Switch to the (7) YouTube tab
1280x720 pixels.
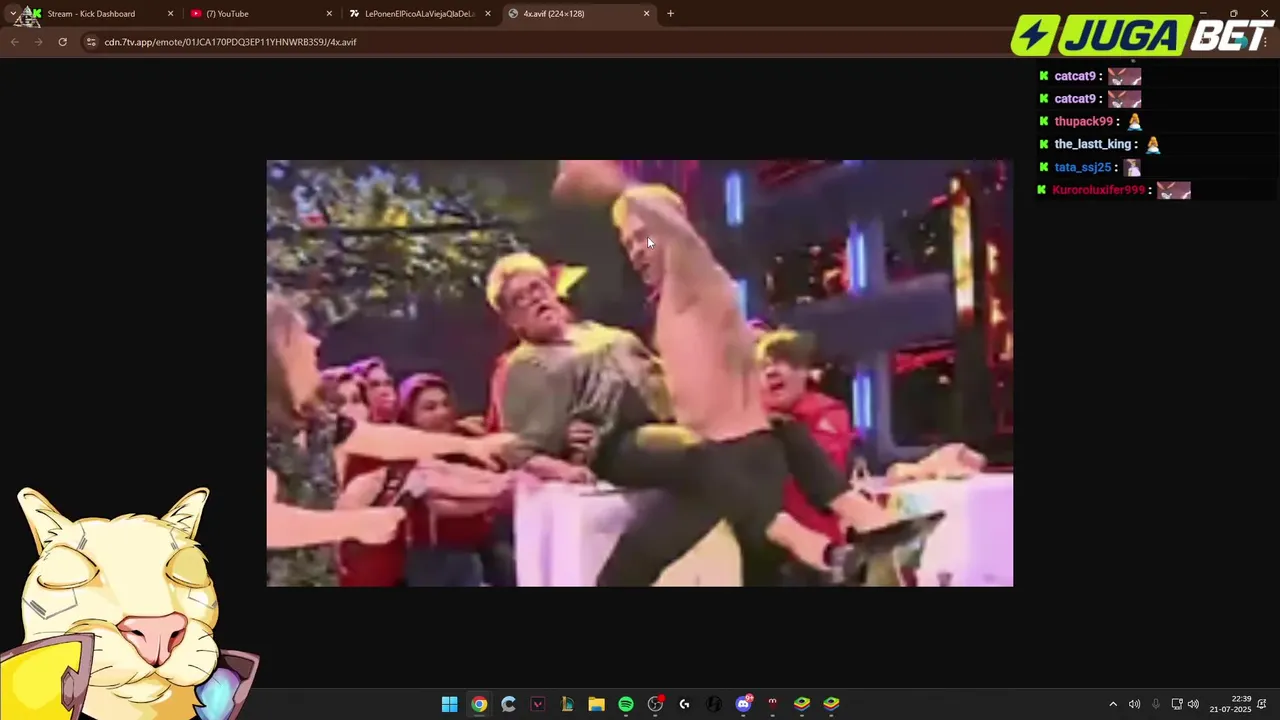(x=260, y=14)
